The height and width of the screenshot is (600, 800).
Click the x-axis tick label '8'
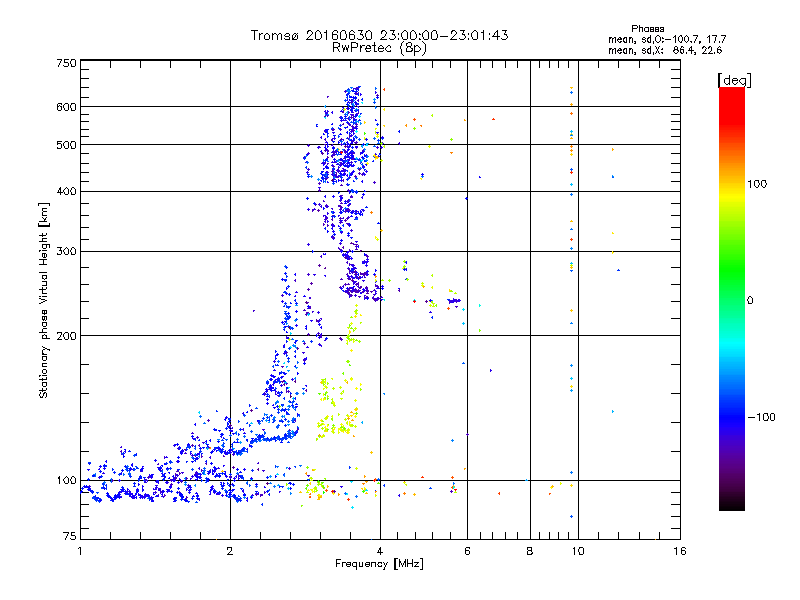(530, 551)
